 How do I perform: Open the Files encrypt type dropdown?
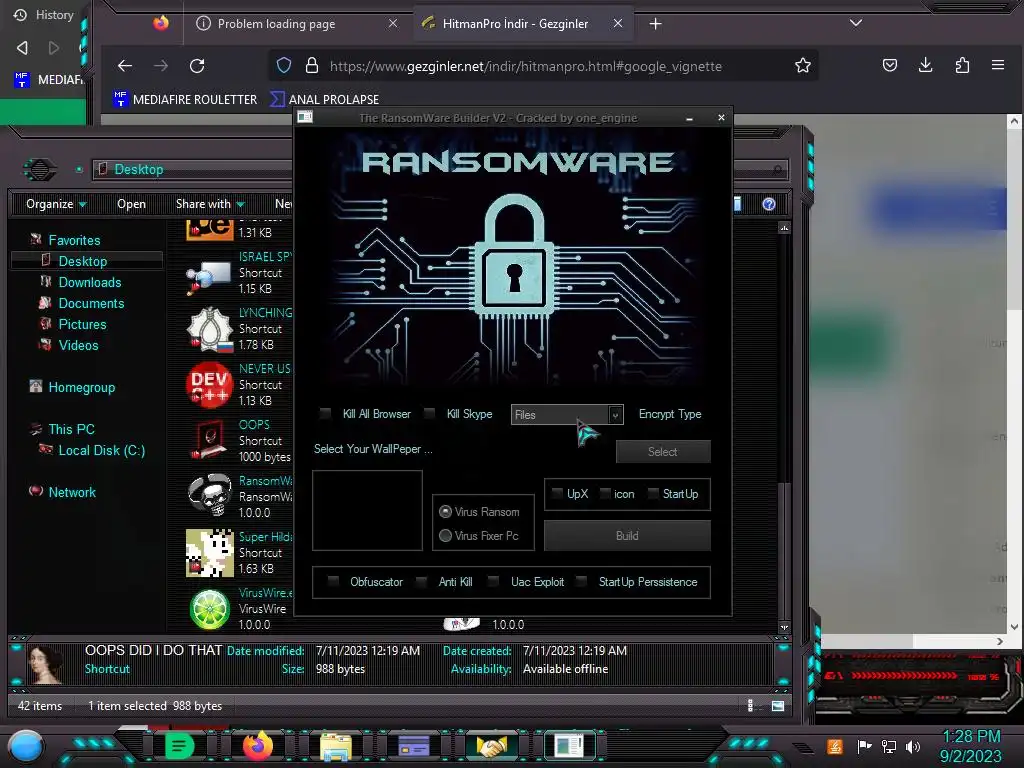point(567,415)
